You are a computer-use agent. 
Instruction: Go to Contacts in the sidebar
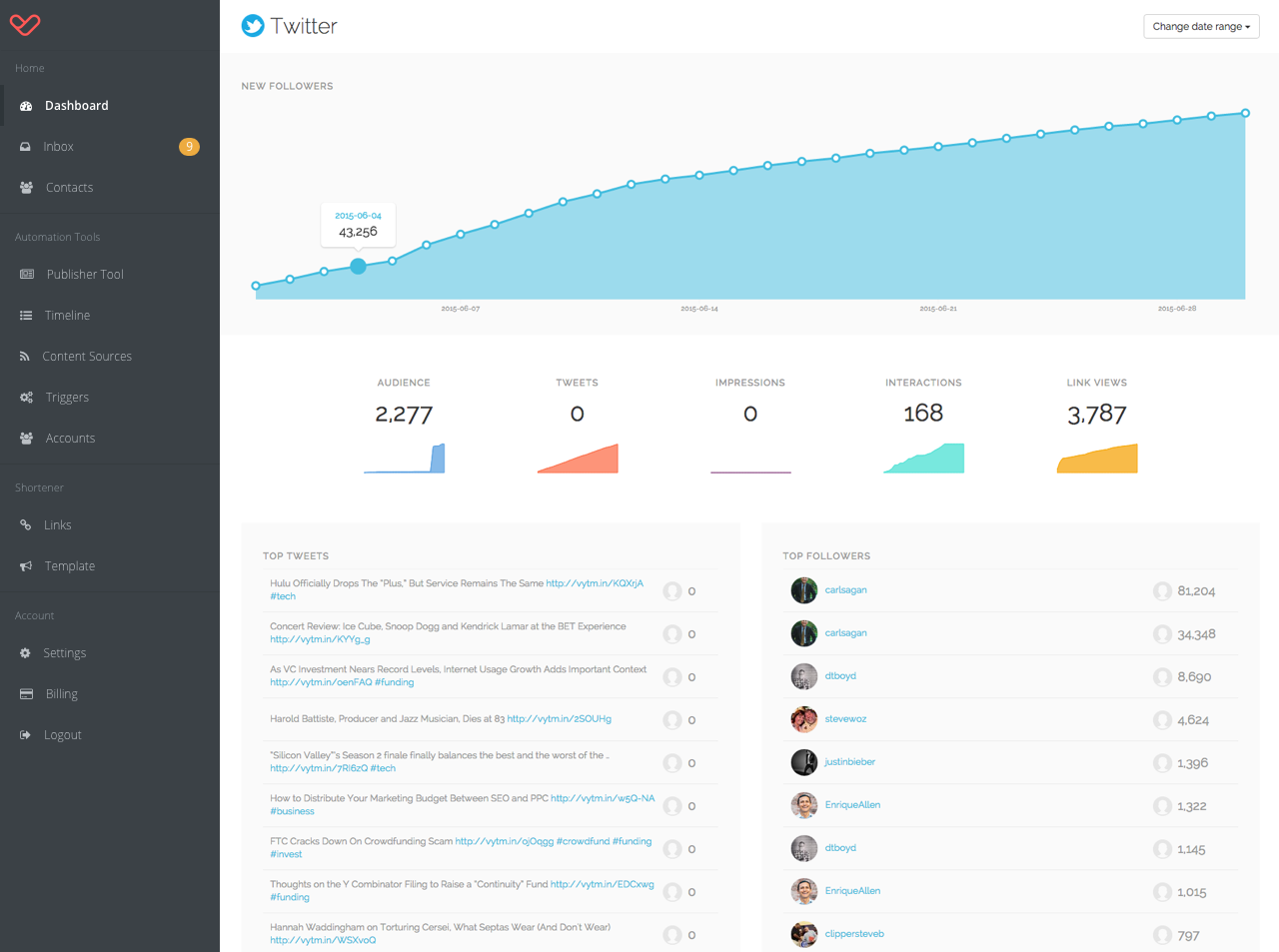coord(110,188)
